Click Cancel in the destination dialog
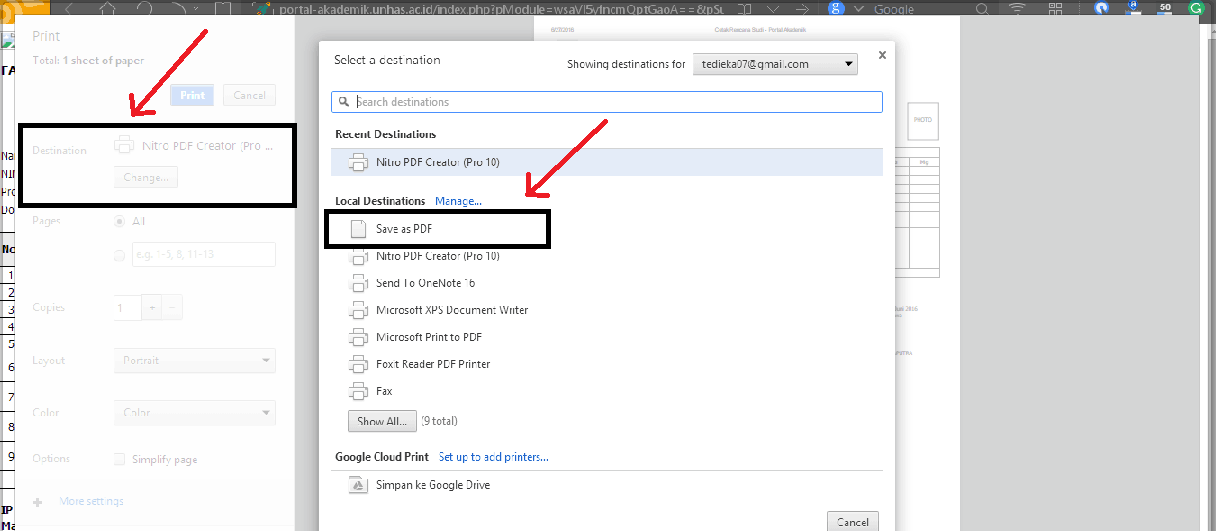Viewport: 1216px width, 531px height. (x=853, y=522)
